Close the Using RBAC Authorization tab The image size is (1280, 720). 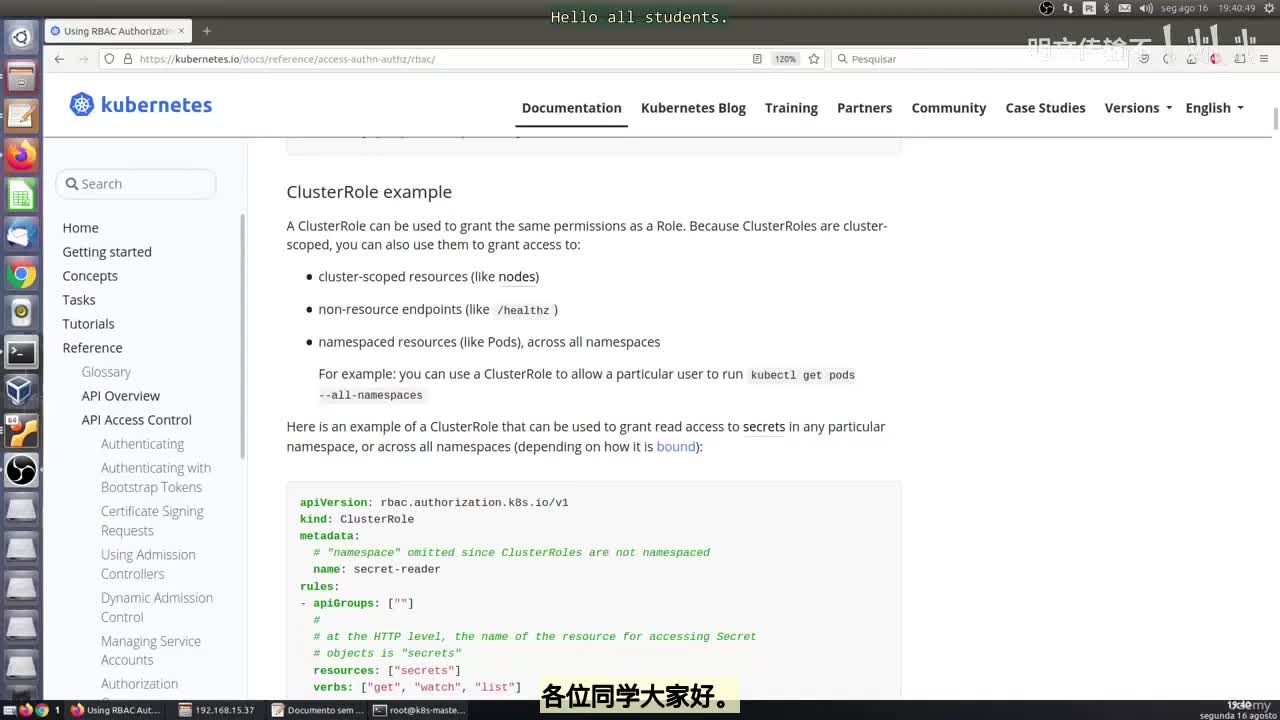pyautogui.click(x=181, y=31)
